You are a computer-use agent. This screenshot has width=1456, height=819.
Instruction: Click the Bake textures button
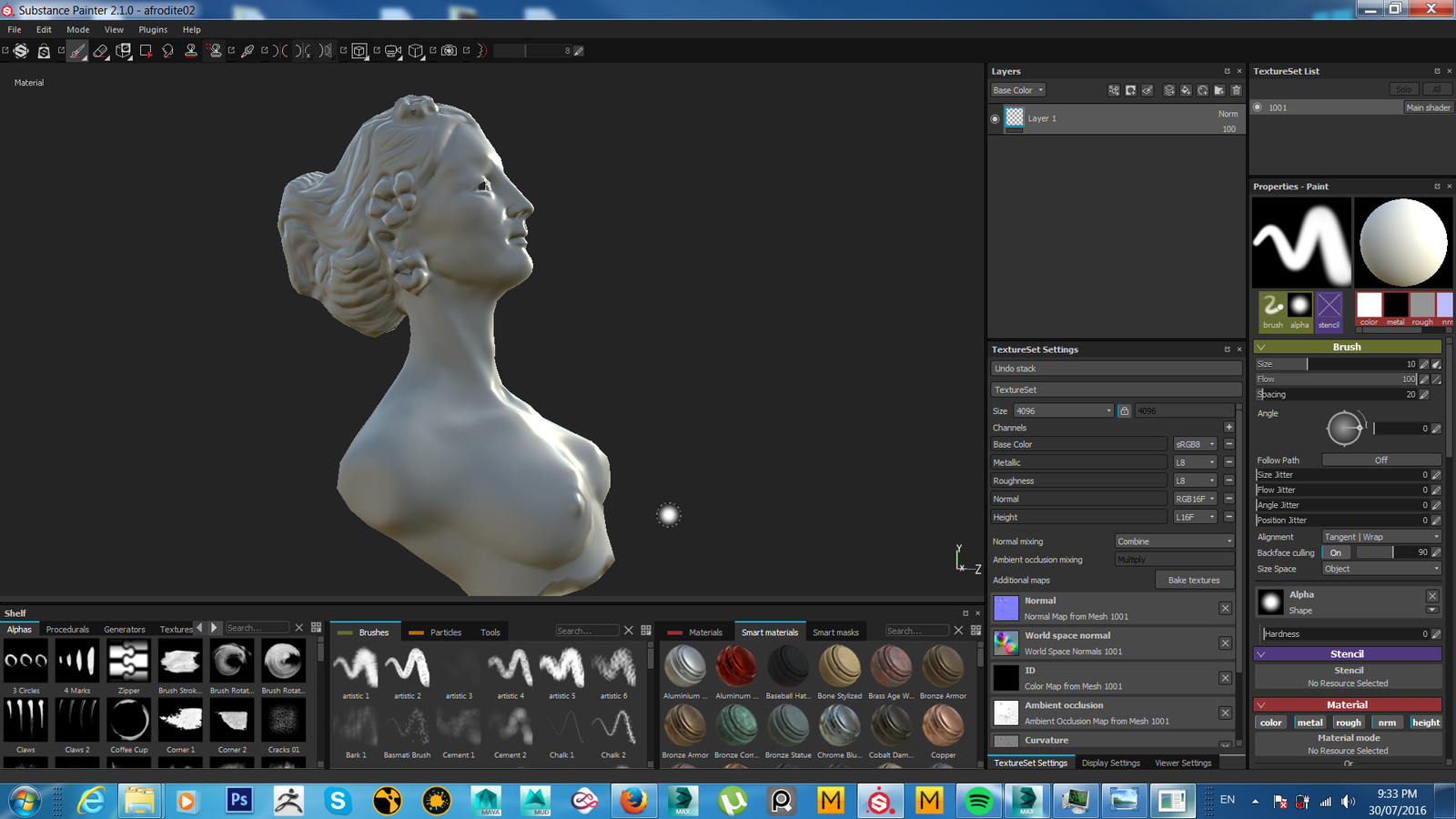(1194, 580)
